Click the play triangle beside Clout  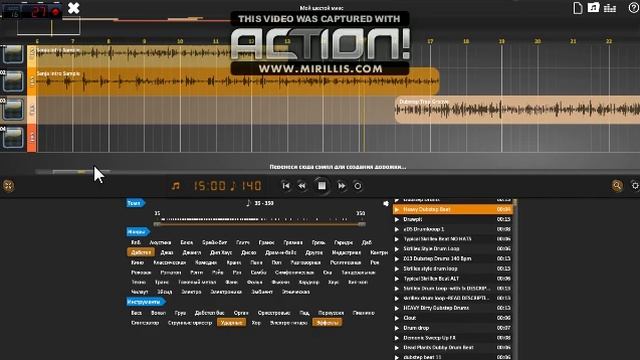point(397,318)
